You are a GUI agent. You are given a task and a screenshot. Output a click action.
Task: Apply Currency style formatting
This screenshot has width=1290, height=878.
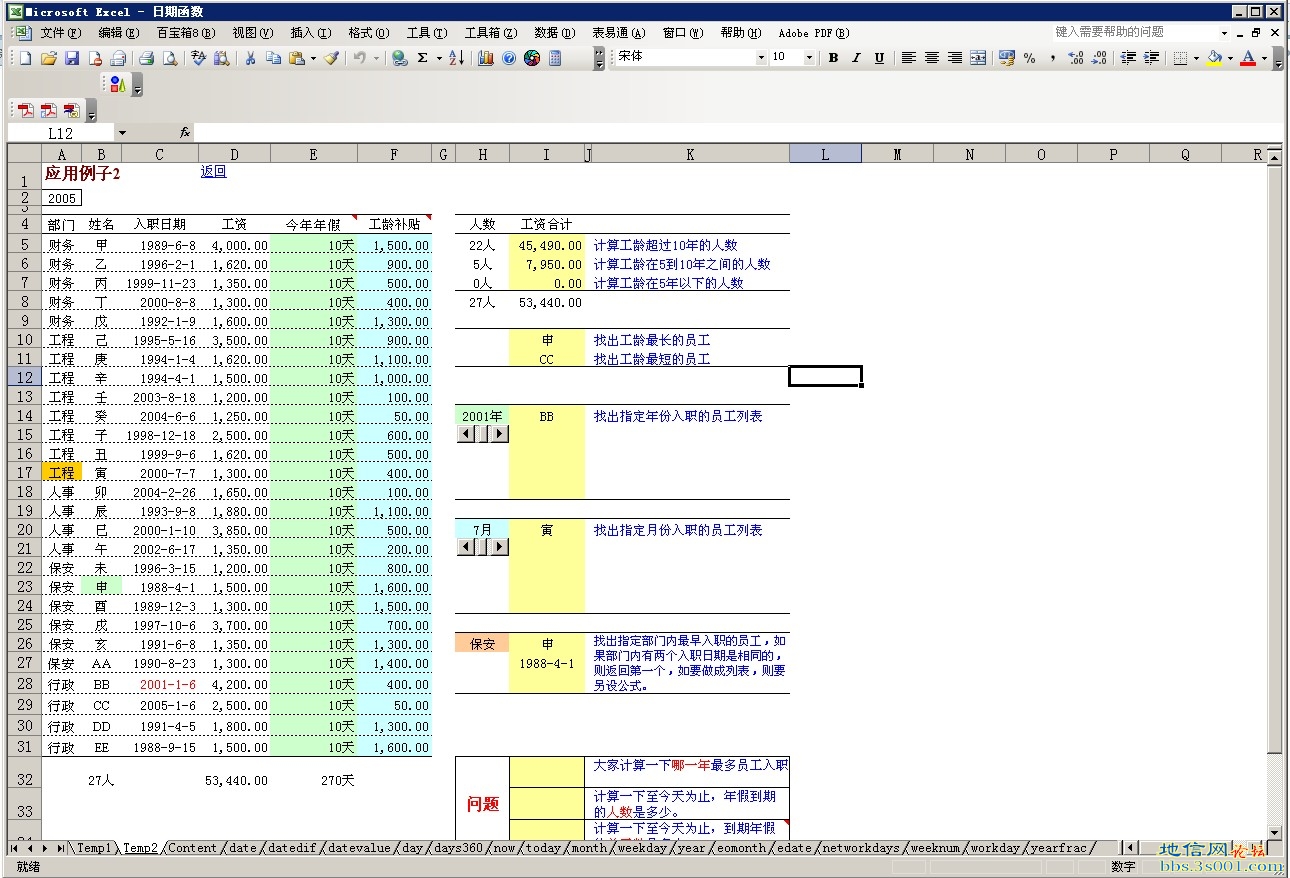point(1007,58)
